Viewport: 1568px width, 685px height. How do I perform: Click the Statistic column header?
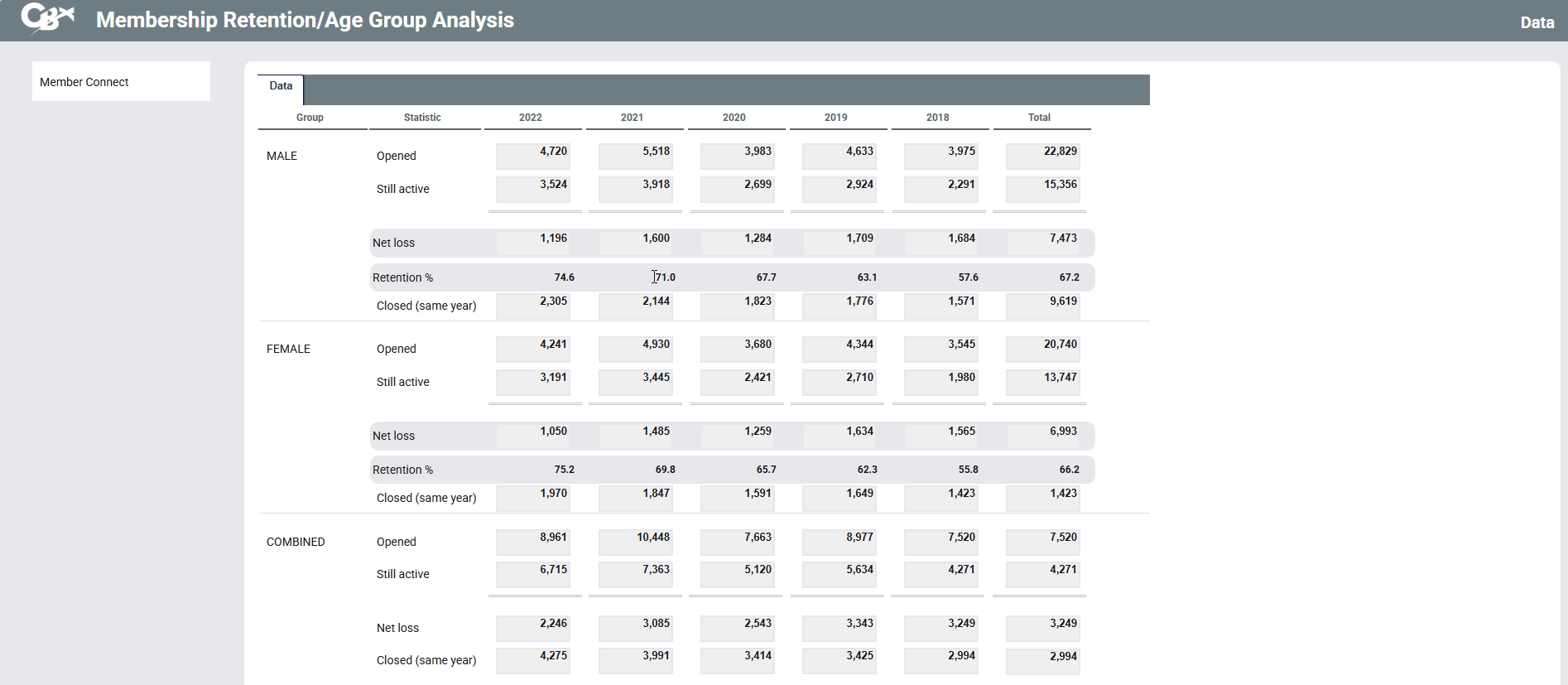(422, 118)
